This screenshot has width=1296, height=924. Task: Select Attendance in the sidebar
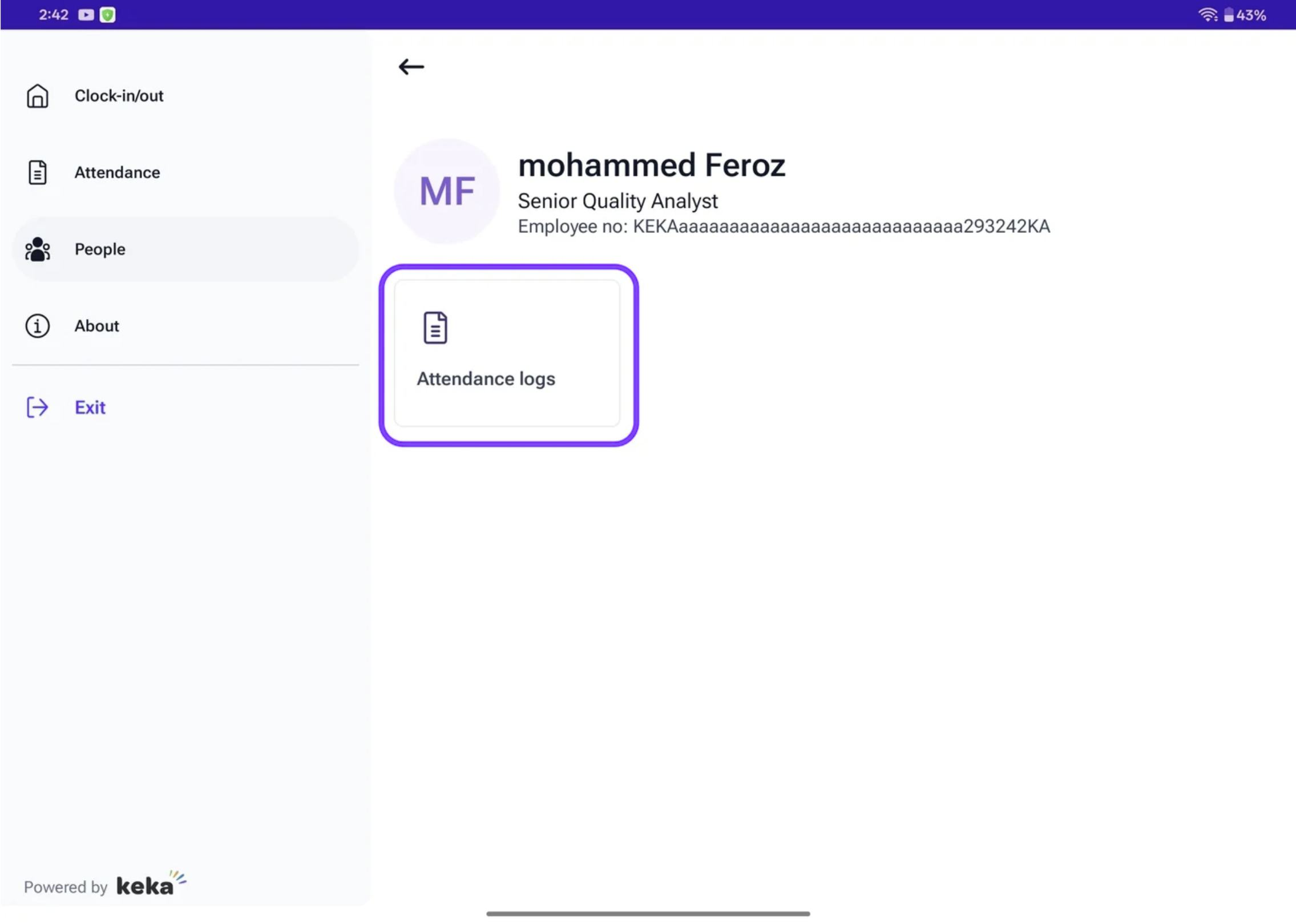[x=117, y=172]
